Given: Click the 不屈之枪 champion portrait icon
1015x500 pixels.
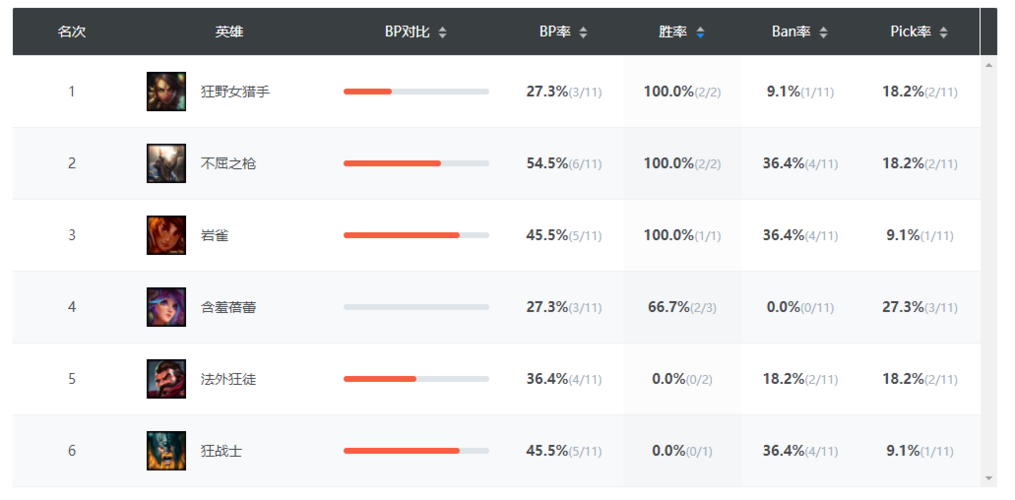Looking at the screenshot, I should tap(166, 163).
